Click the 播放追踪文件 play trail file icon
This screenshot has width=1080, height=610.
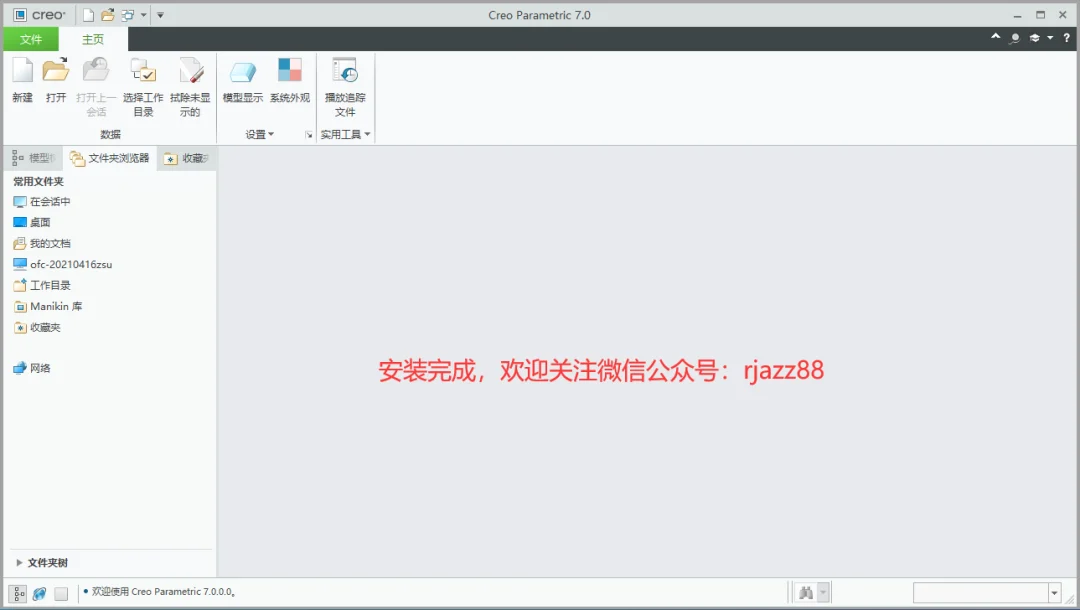[x=344, y=71]
